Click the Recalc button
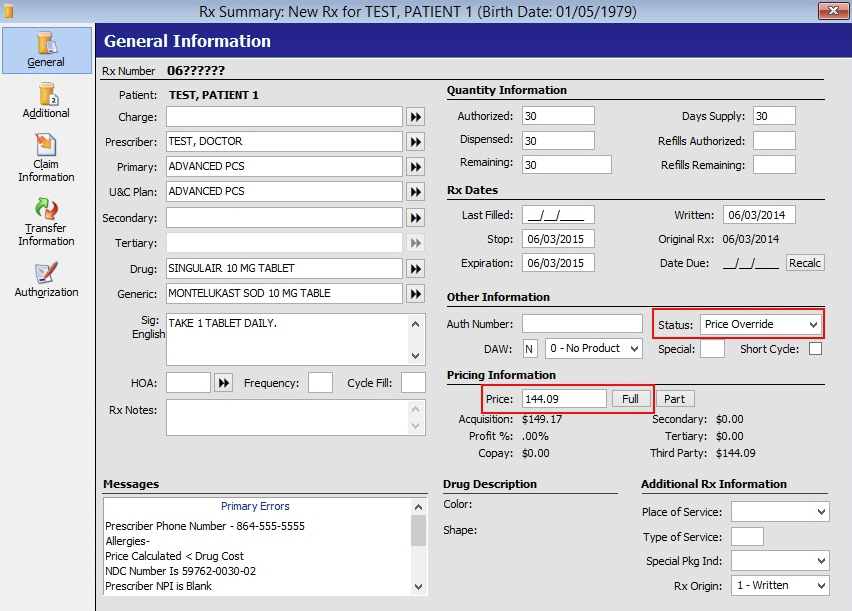 coord(805,263)
